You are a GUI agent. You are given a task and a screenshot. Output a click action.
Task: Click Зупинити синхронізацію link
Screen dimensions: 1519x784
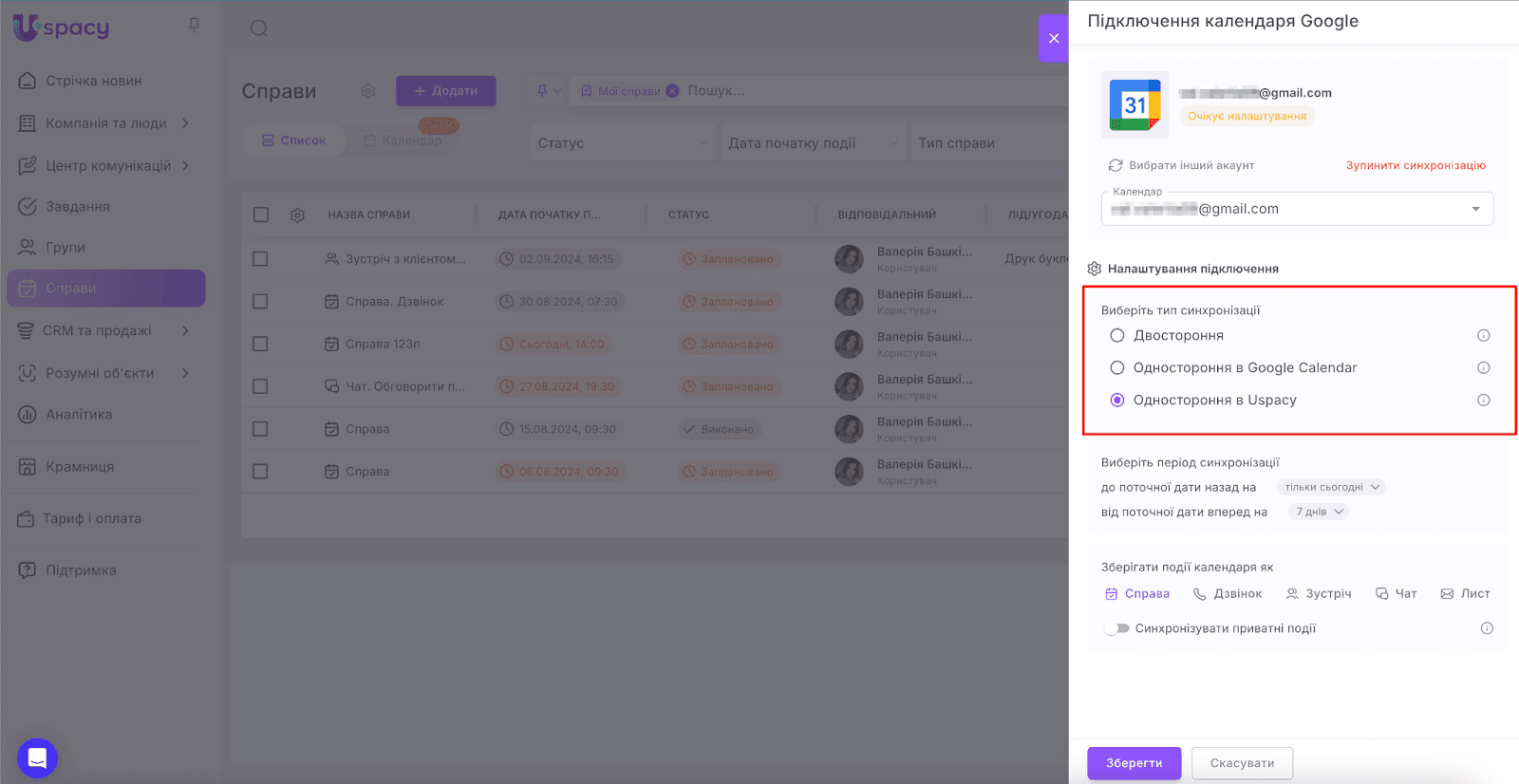(1416, 165)
